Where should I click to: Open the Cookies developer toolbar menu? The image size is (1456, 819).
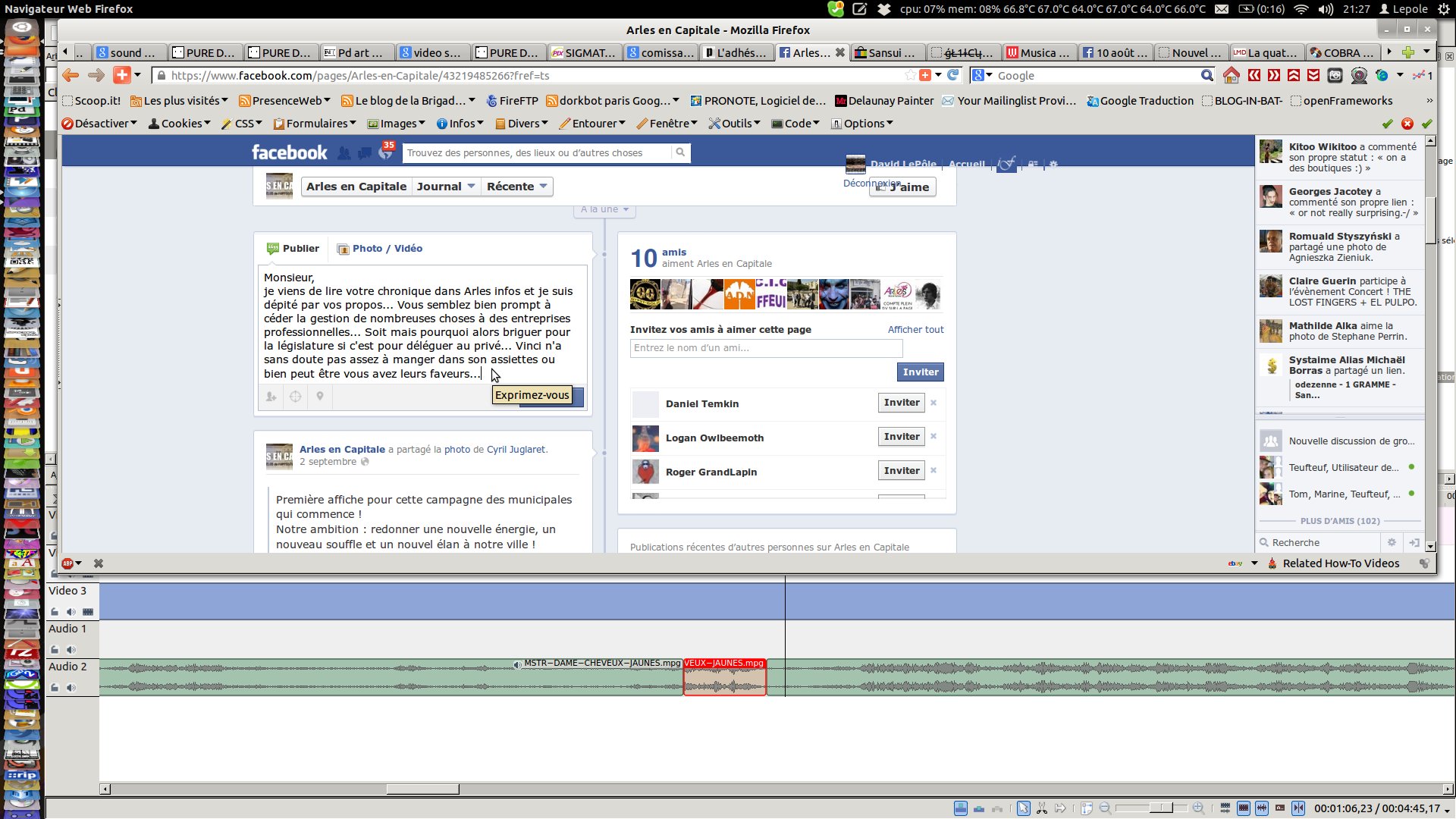(180, 124)
